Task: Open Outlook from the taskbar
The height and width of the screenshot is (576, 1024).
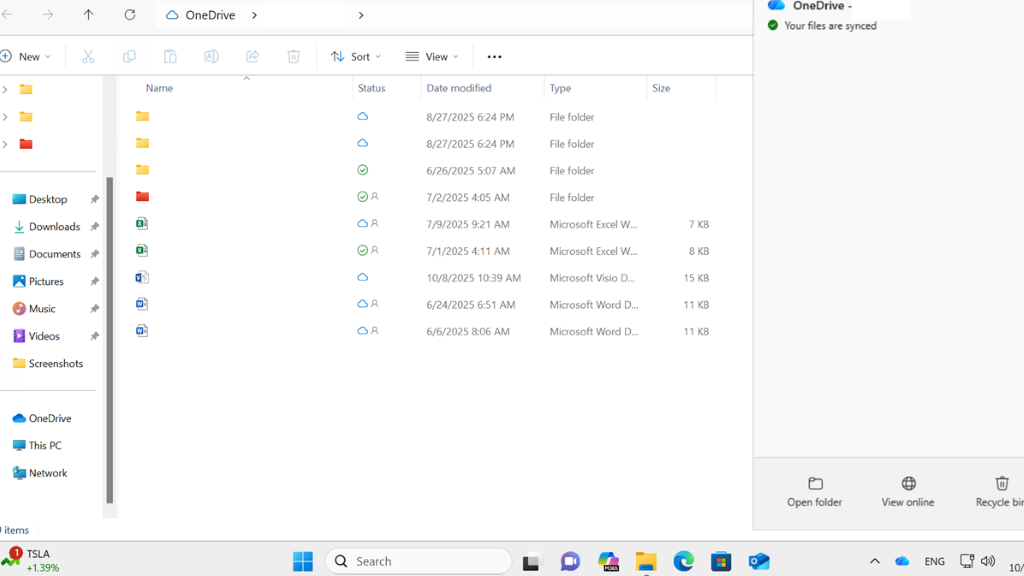Action: [x=759, y=561]
